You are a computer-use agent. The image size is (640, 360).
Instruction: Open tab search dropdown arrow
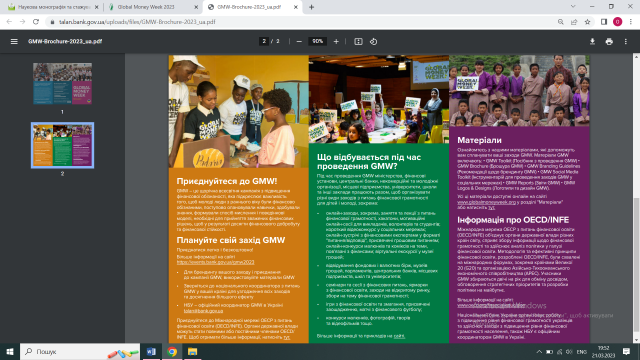tap(573, 7)
